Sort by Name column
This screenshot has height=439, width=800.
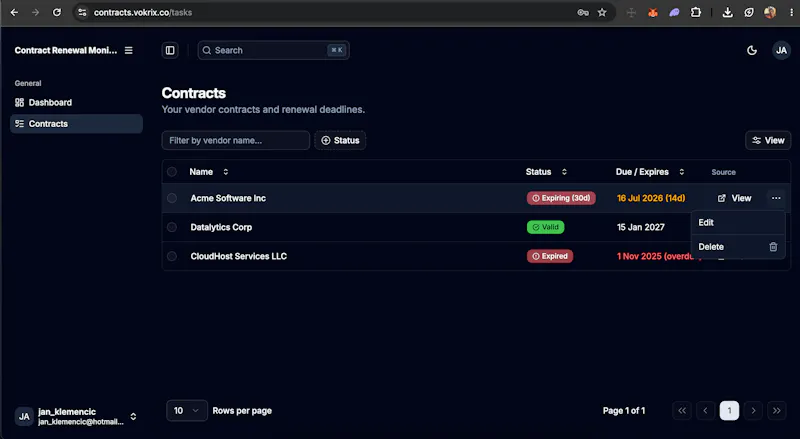coord(209,172)
